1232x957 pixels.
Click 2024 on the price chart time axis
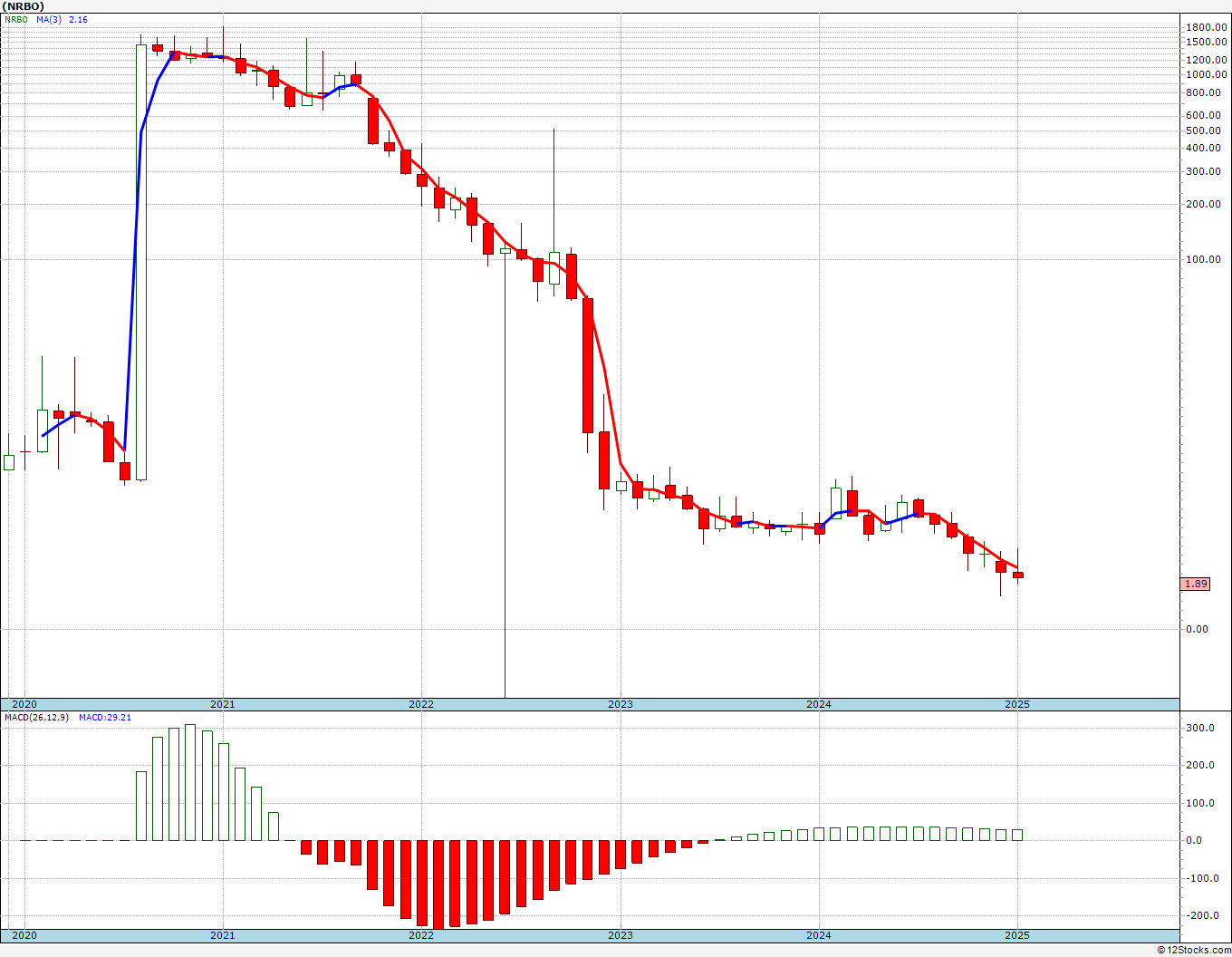pos(819,704)
